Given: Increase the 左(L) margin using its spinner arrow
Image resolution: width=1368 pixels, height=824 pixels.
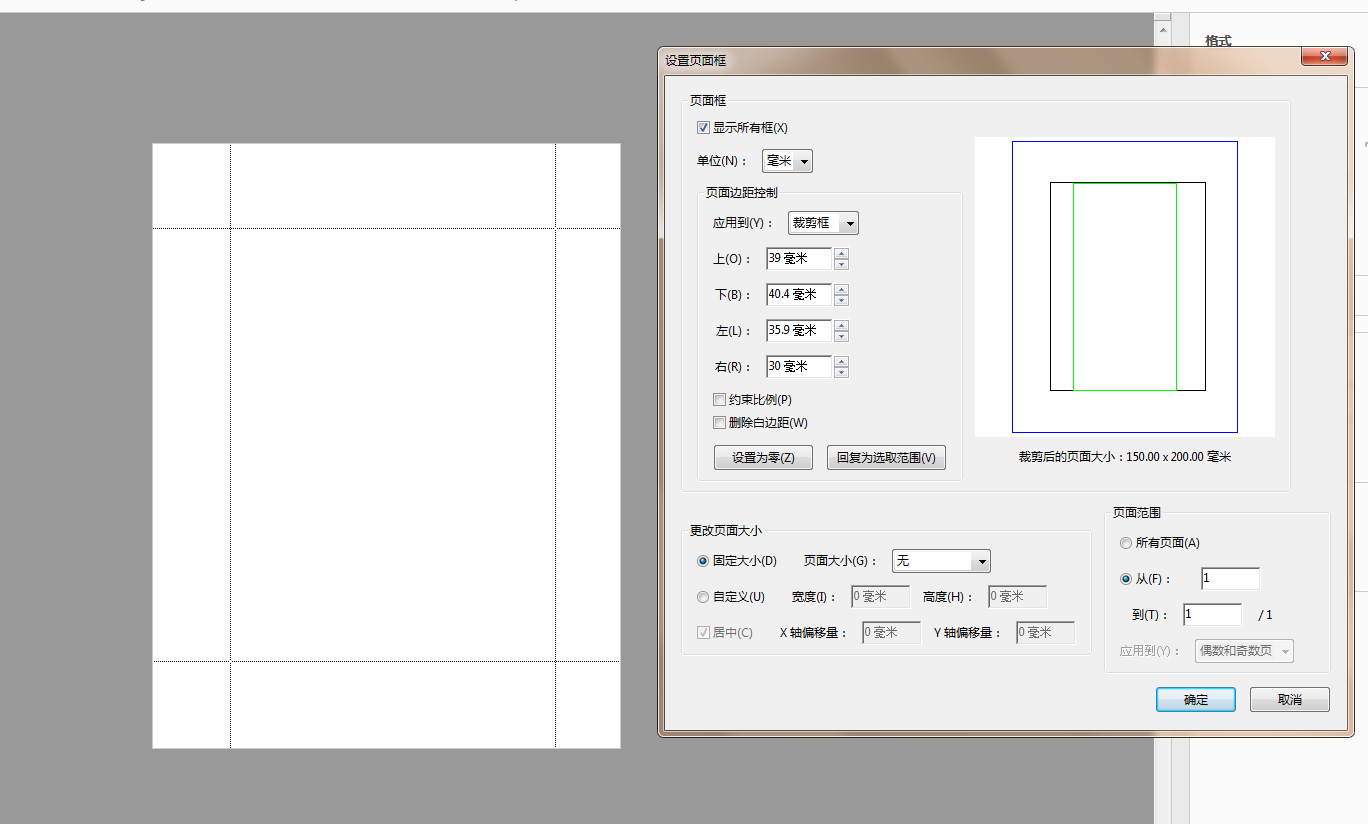Looking at the screenshot, I should click(840, 325).
